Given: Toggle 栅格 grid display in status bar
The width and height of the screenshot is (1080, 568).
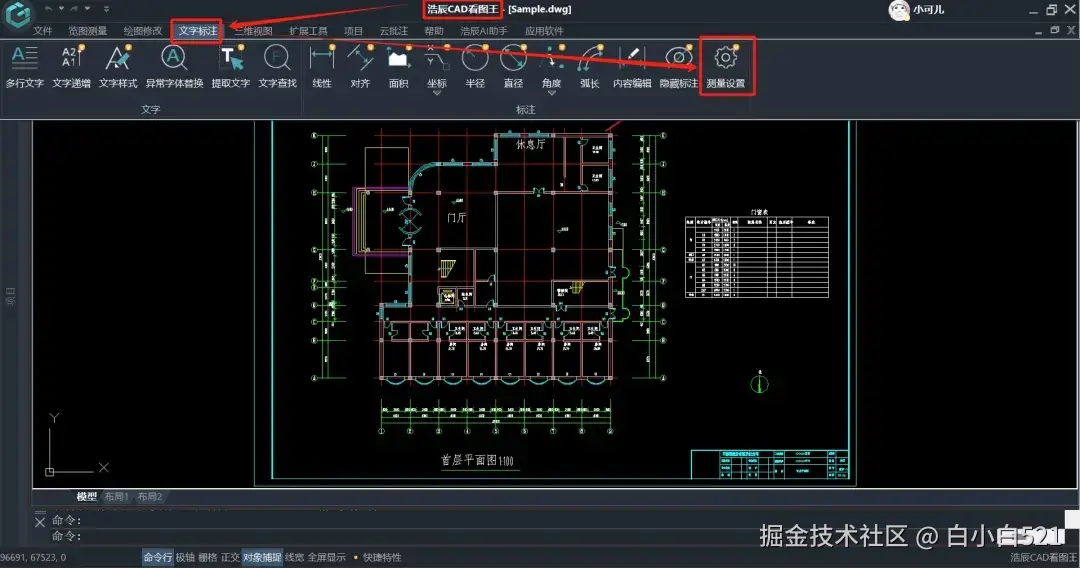Looking at the screenshot, I should pos(207,557).
